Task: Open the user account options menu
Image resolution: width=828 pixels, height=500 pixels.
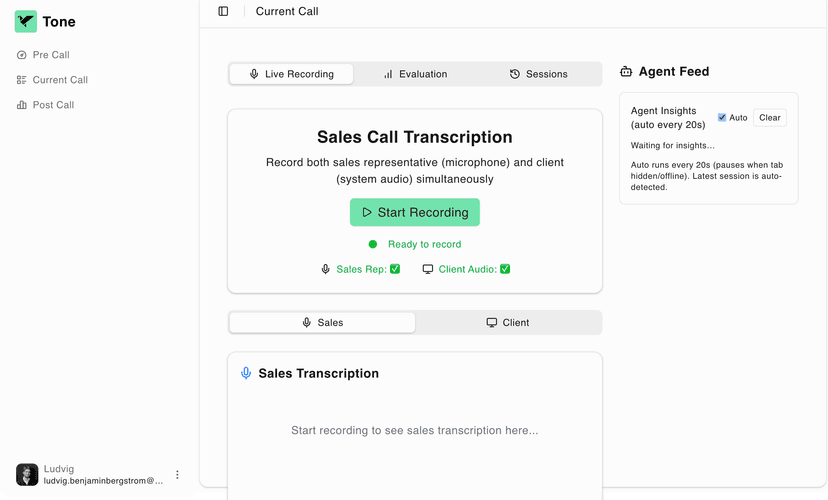Action: pos(177,475)
